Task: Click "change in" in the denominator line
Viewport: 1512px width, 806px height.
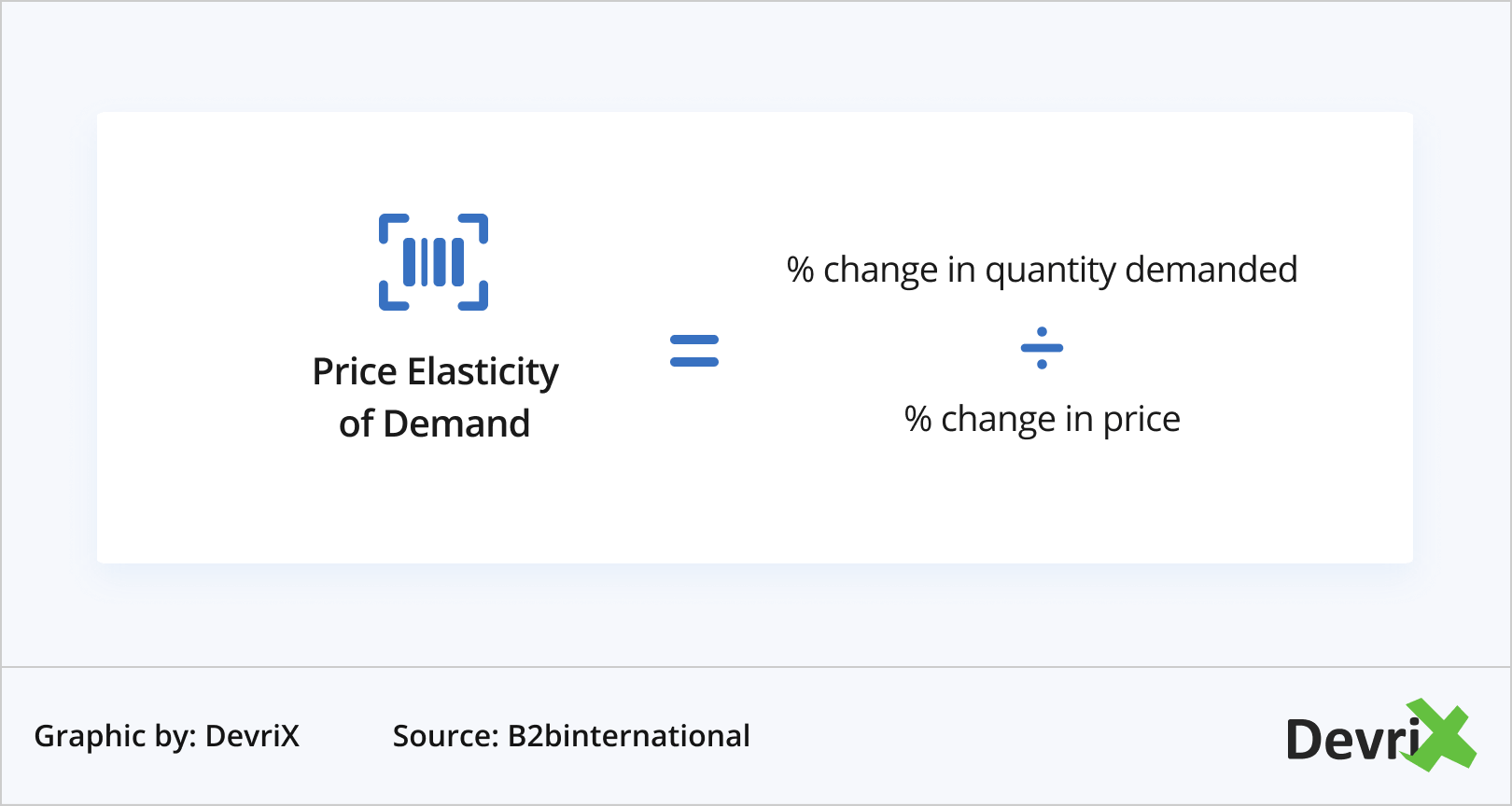Action: tap(1016, 420)
